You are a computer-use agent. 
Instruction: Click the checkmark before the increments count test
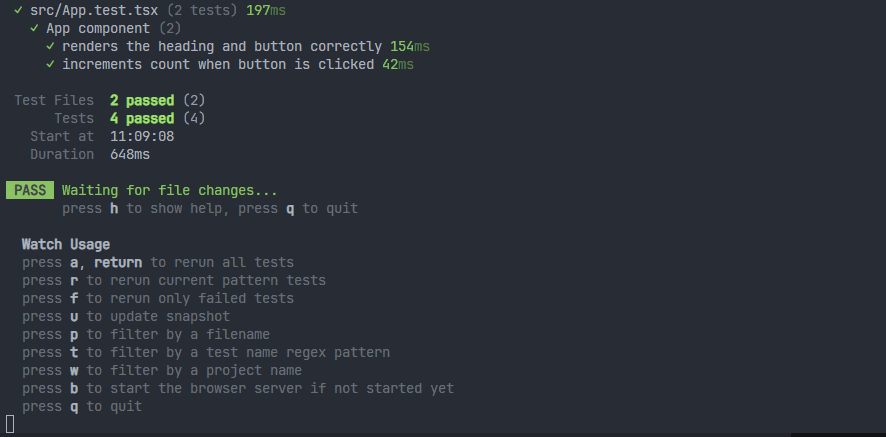[x=50, y=64]
